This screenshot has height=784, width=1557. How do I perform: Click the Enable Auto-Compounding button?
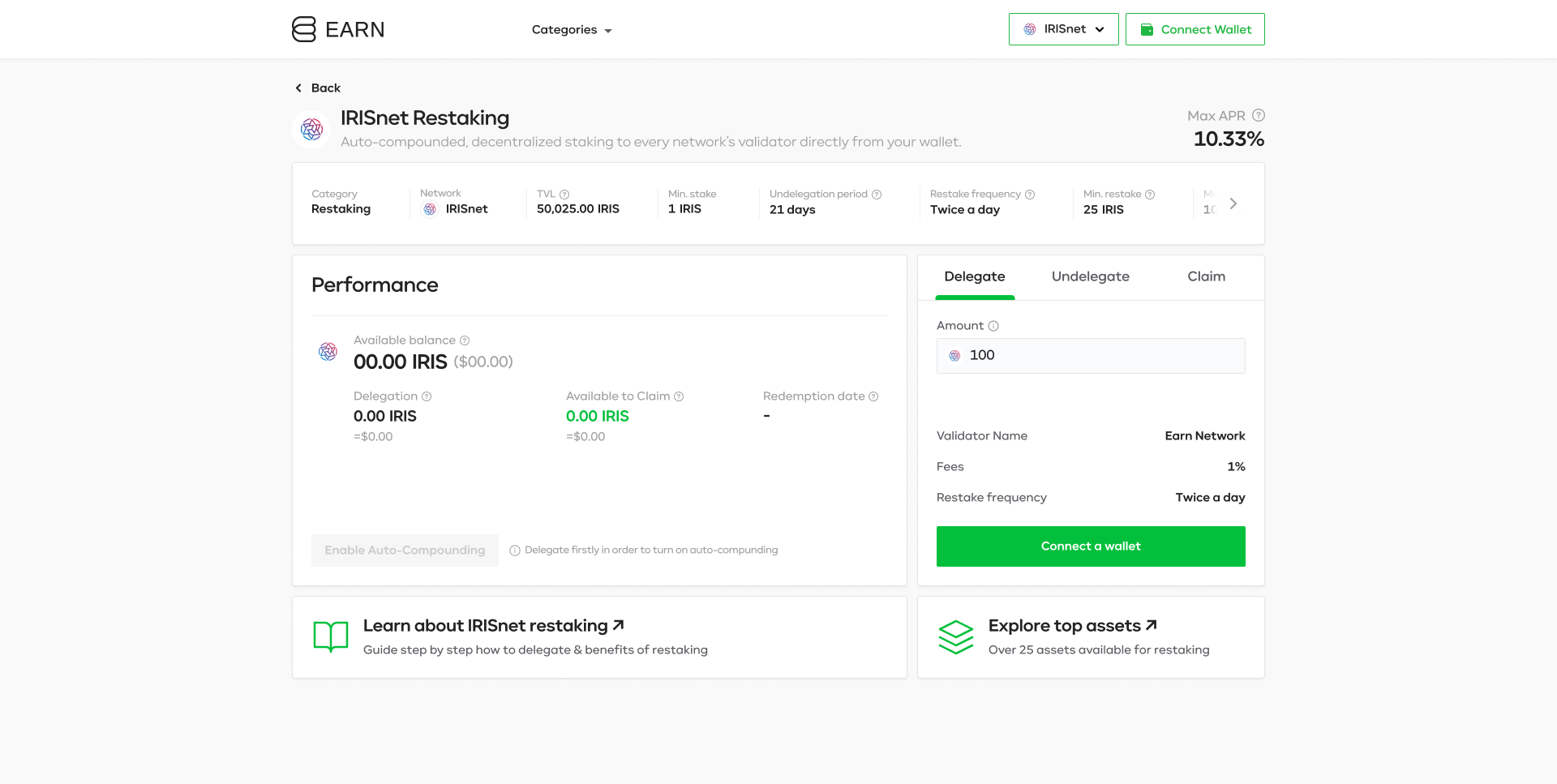point(405,550)
